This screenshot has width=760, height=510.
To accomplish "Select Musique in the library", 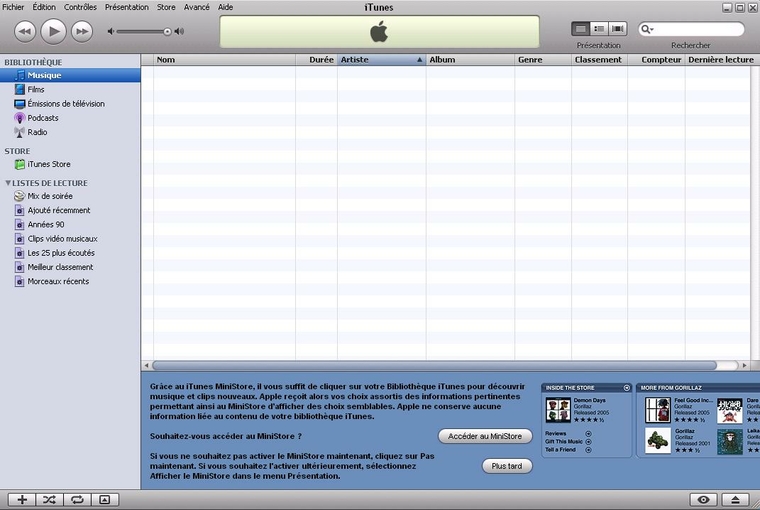I will pyautogui.click(x=70, y=75).
